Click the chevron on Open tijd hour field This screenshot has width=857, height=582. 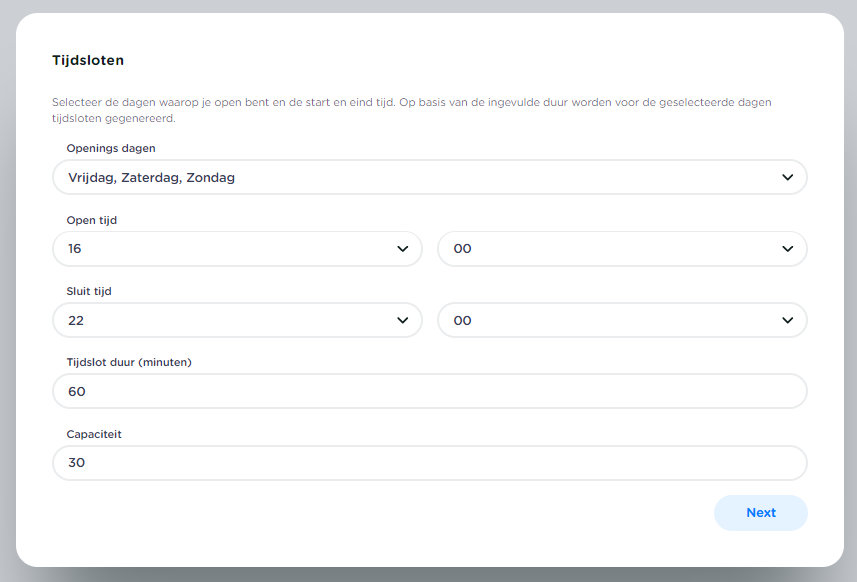(x=402, y=249)
